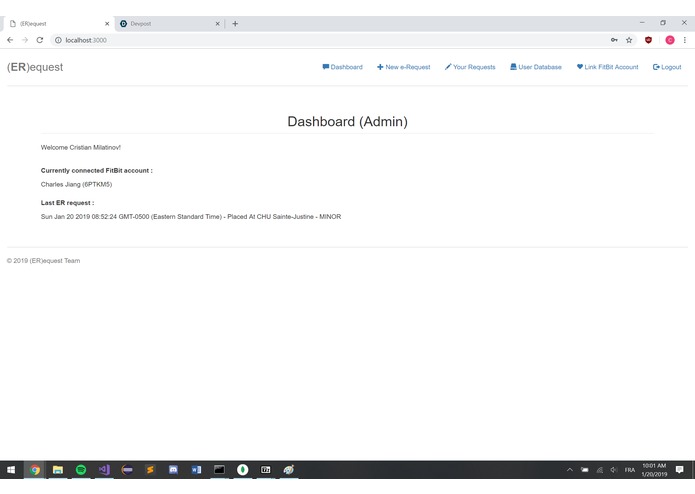Open saved passwords key icon
The height and width of the screenshot is (494, 695).
[614, 40]
